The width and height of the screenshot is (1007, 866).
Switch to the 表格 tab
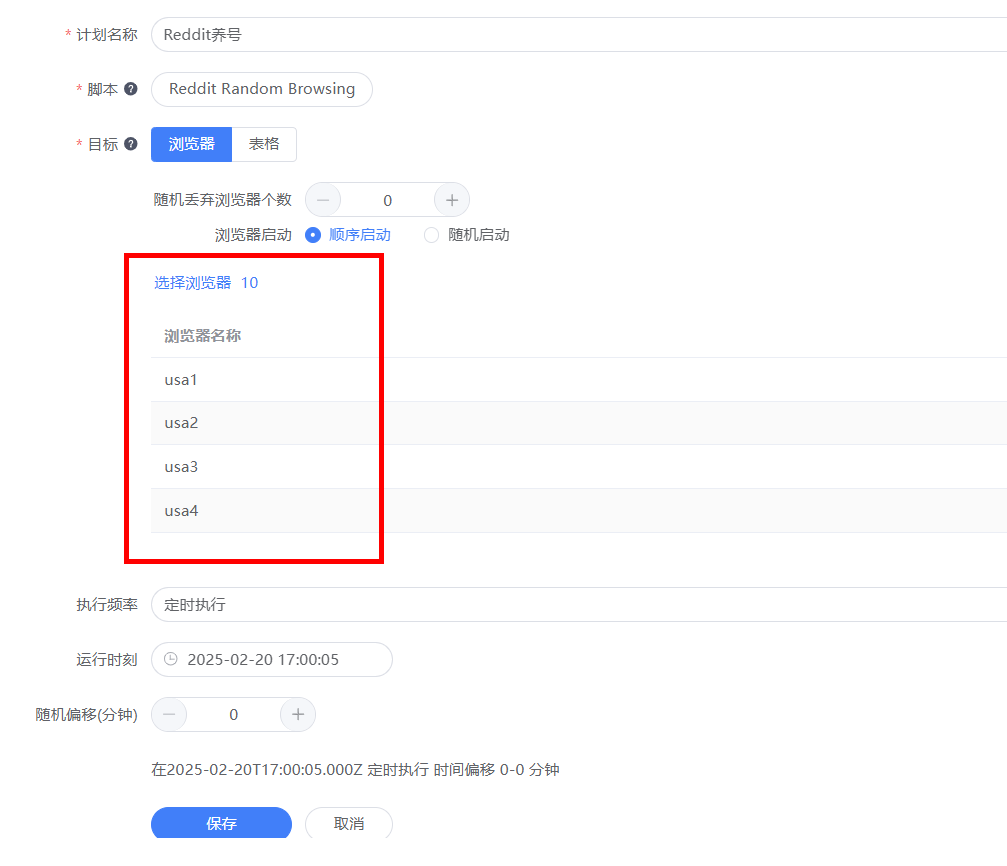(264, 144)
